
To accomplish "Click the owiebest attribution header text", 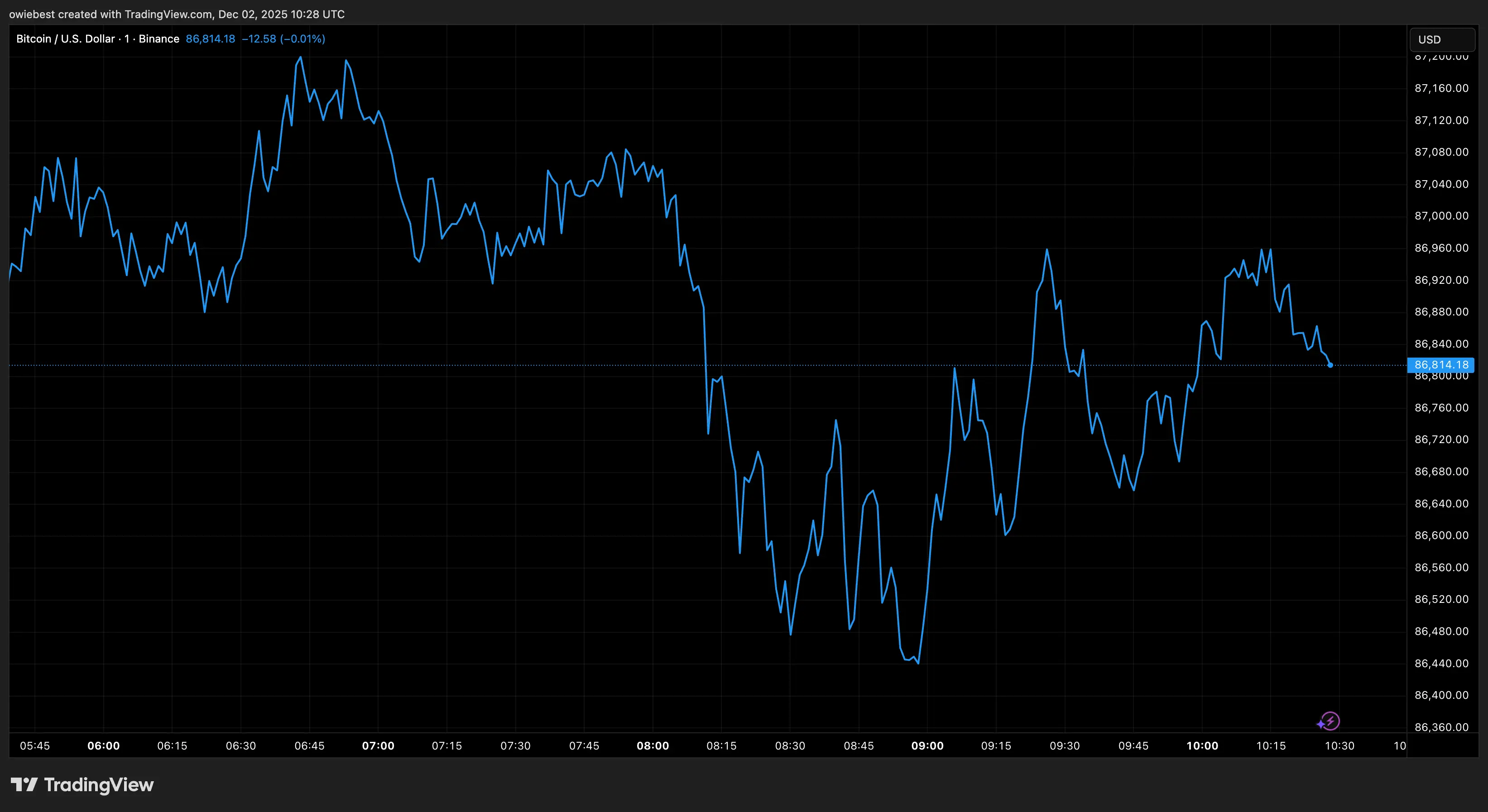I will 177,14.
